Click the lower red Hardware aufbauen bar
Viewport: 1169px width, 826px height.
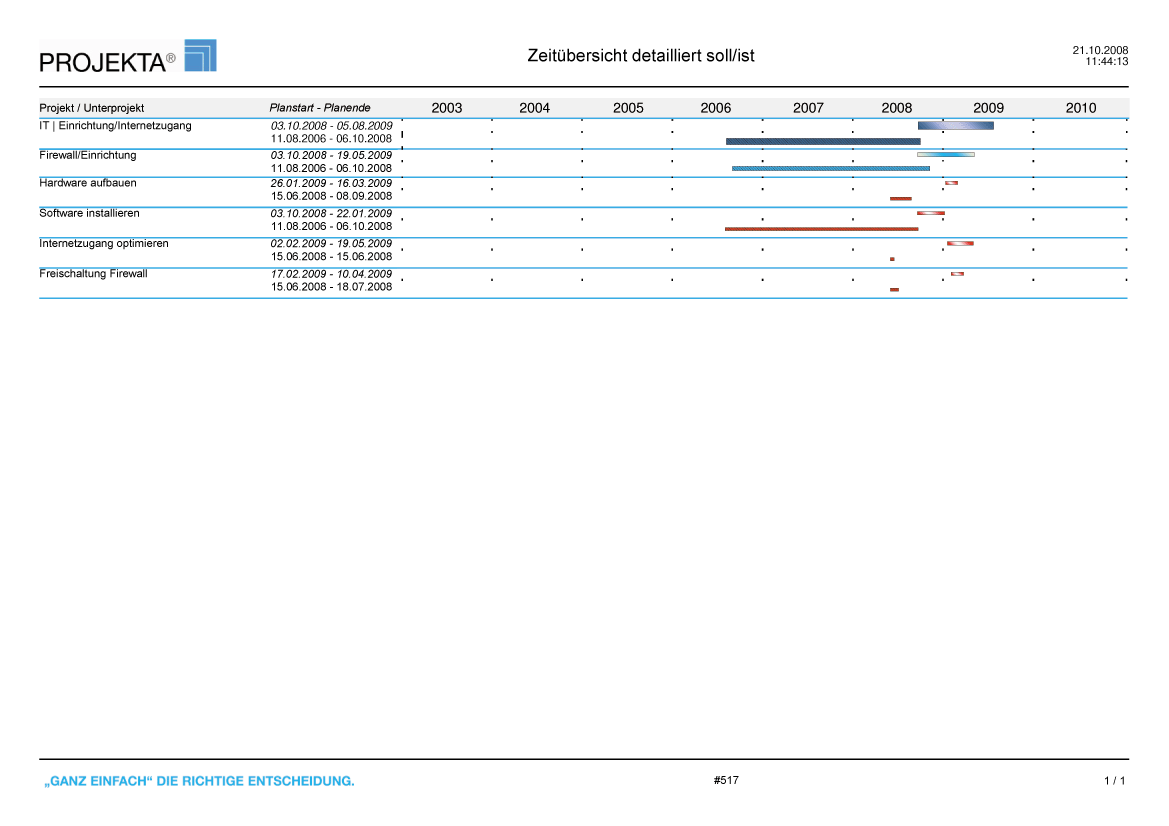click(x=900, y=199)
